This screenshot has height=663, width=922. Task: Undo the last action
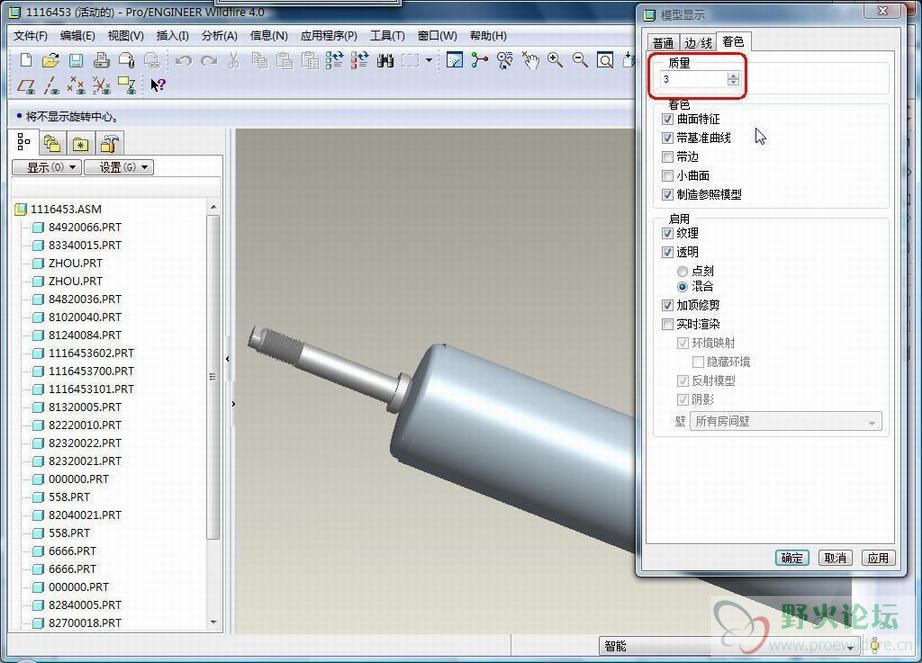point(183,60)
